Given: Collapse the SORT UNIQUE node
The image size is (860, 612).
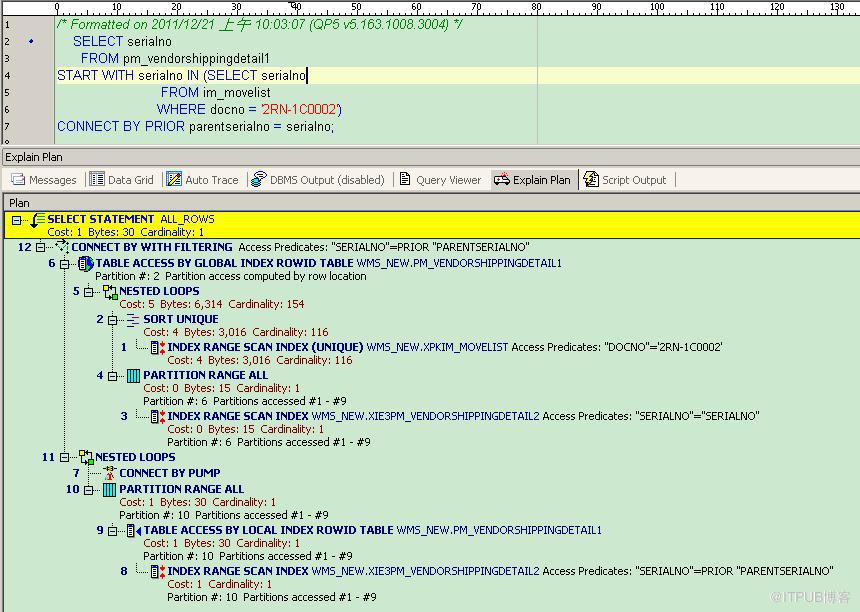Looking at the screenshot, I should tap(113, 320).
